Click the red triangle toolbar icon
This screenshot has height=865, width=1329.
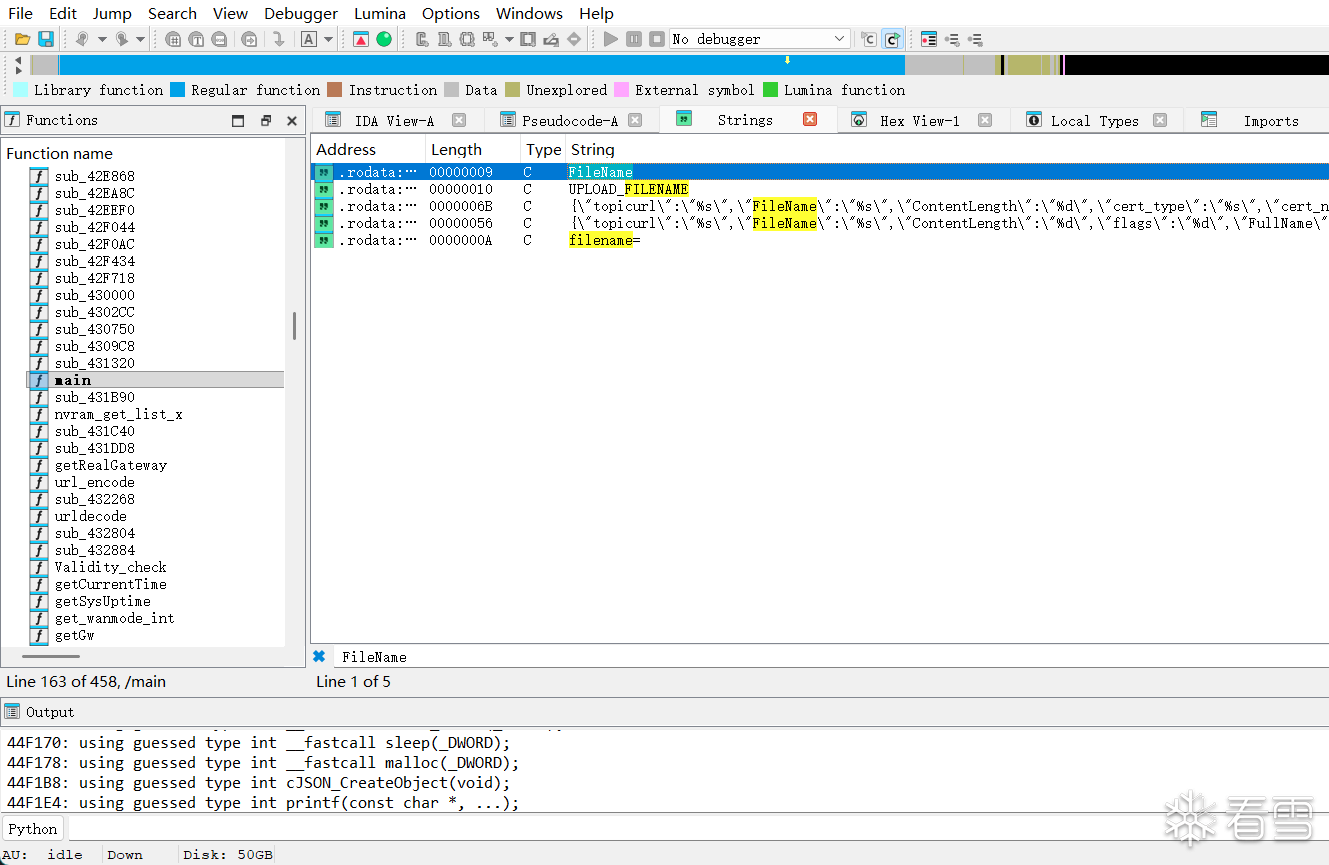[361, 39]
